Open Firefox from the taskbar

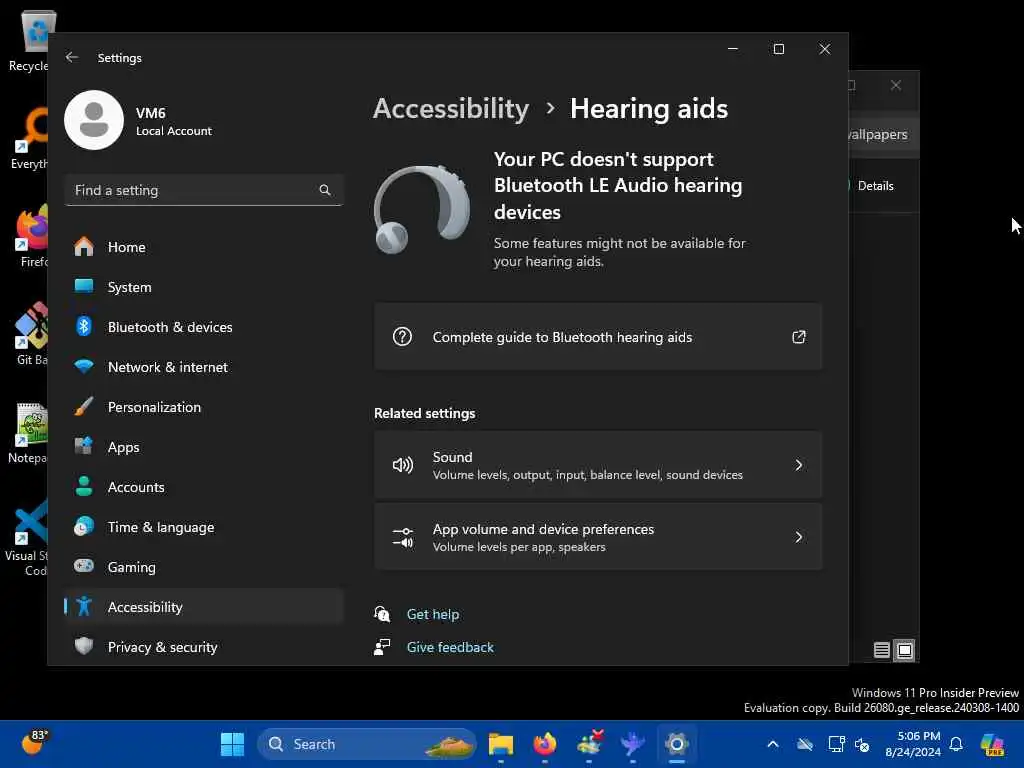[545, 744]
